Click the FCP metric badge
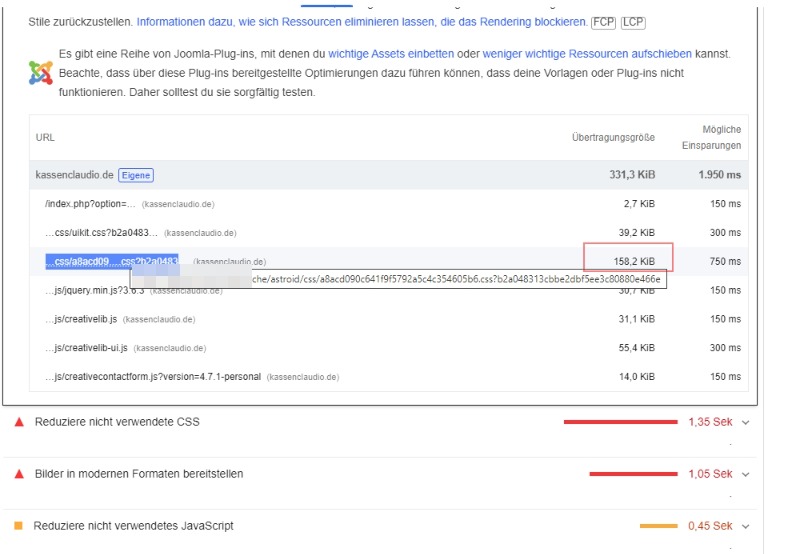 603,22
